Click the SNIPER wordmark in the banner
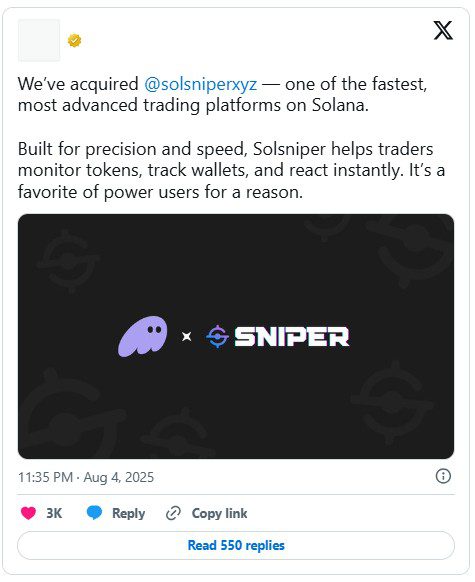Image resolution: width=475 pixels, height=582 pixels. tap(292, 337)
